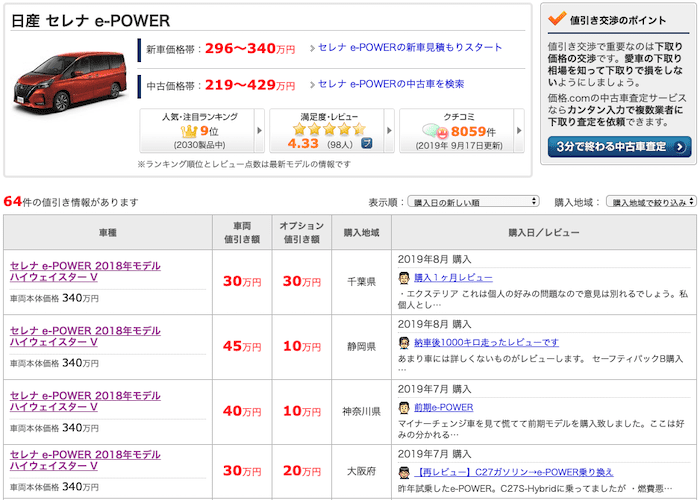The width and height of the screenshot is (700, 500).
Task: Click the five-star satisfaction rating
Action: pyautogui.click(x=329, y=129)
